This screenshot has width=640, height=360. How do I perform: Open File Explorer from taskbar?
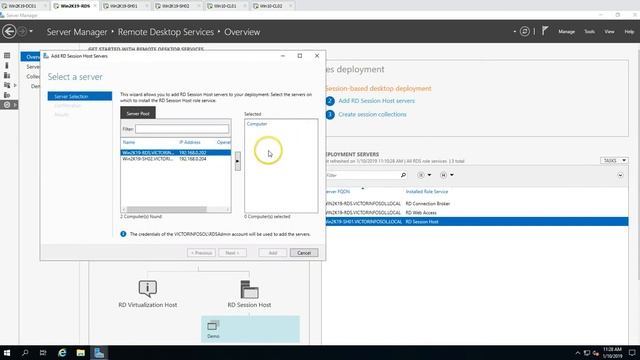pyautogui.click(x=81, y=353)
